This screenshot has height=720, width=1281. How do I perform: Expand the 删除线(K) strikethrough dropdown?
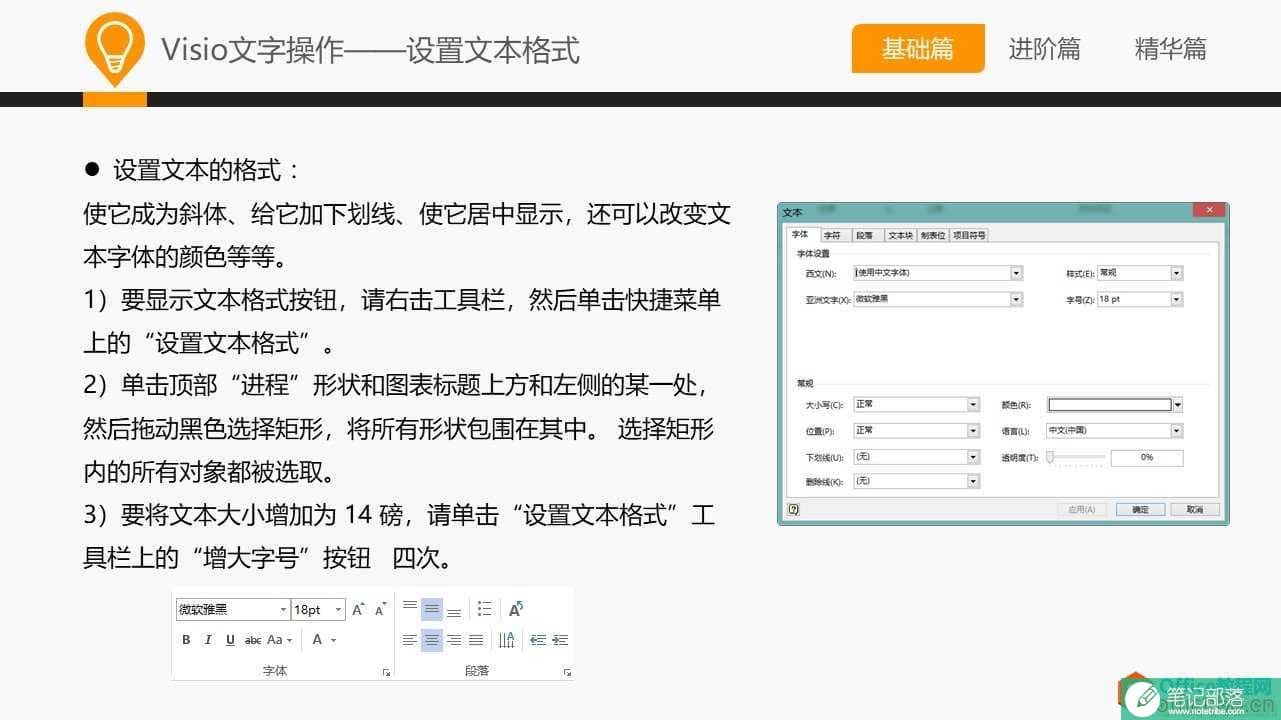973,482
